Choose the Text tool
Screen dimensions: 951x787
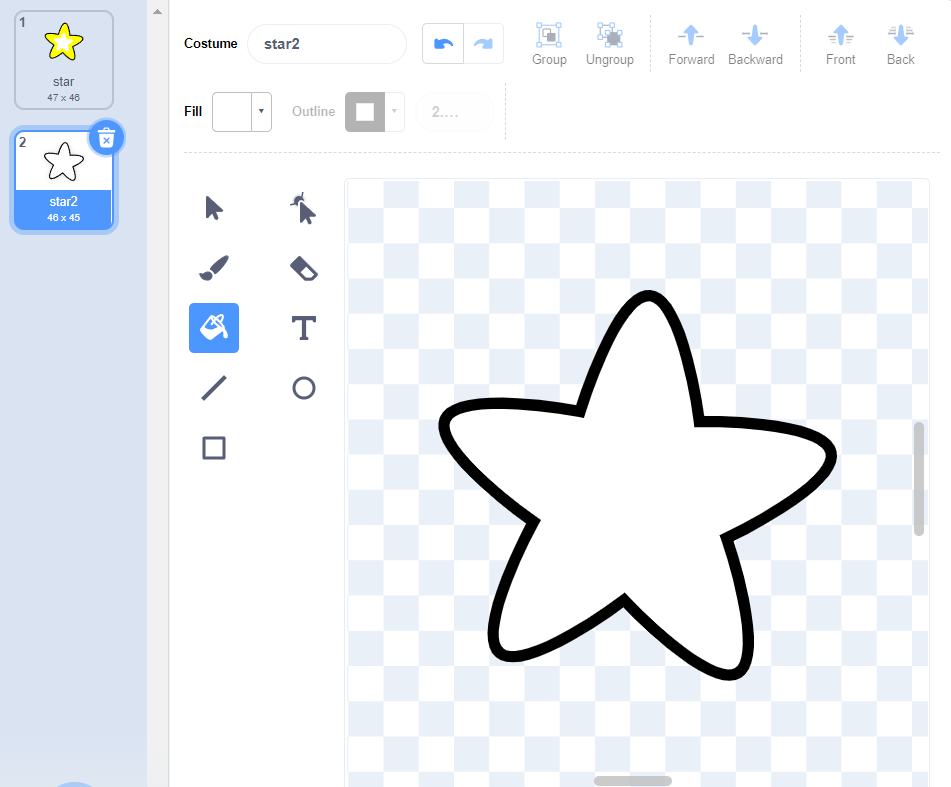(304, 328)
